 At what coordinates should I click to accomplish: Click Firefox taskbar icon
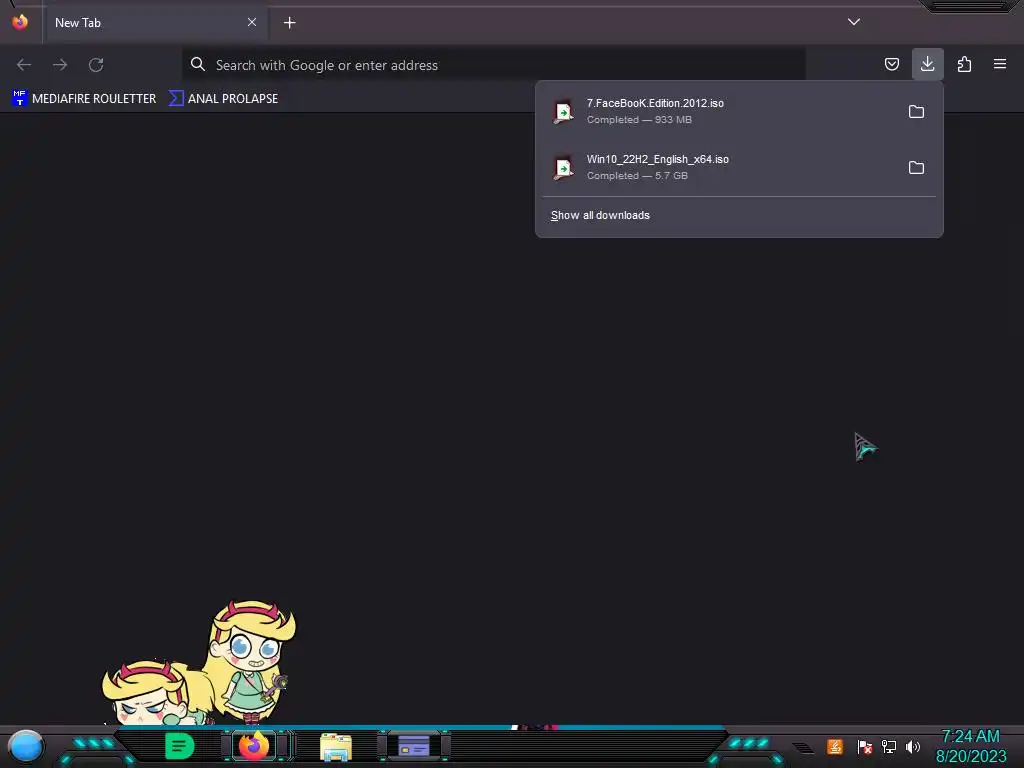click(x=254, y=746)
